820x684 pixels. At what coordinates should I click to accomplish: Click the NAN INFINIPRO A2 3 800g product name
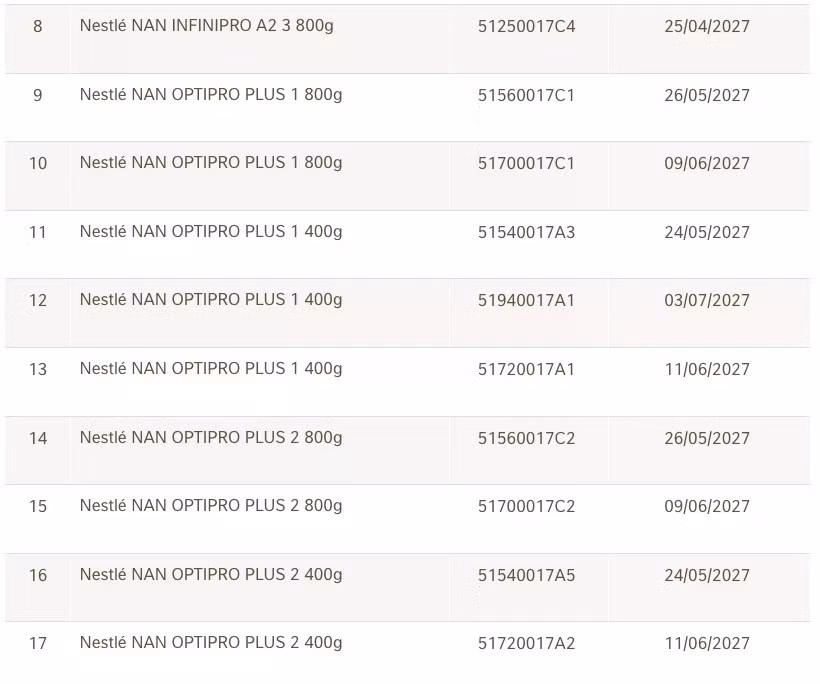[x=206, y=25]
